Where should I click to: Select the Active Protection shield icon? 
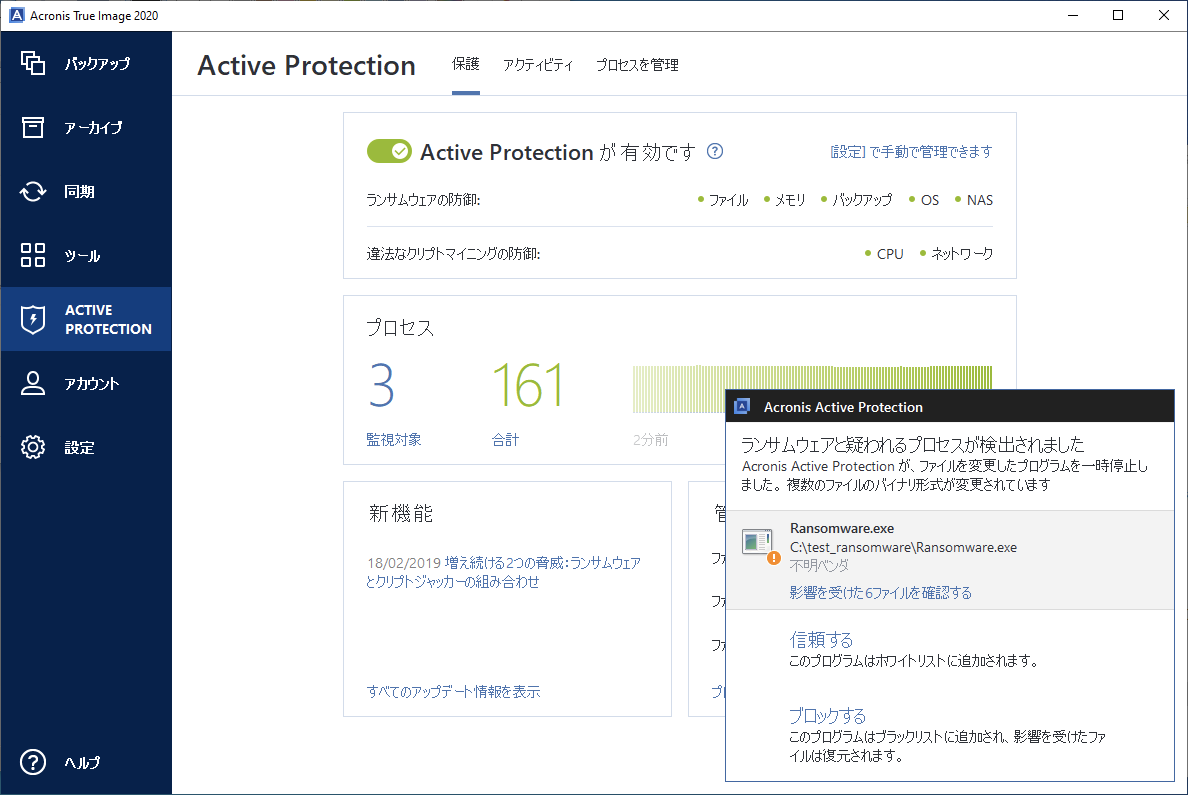click(33, 319)
